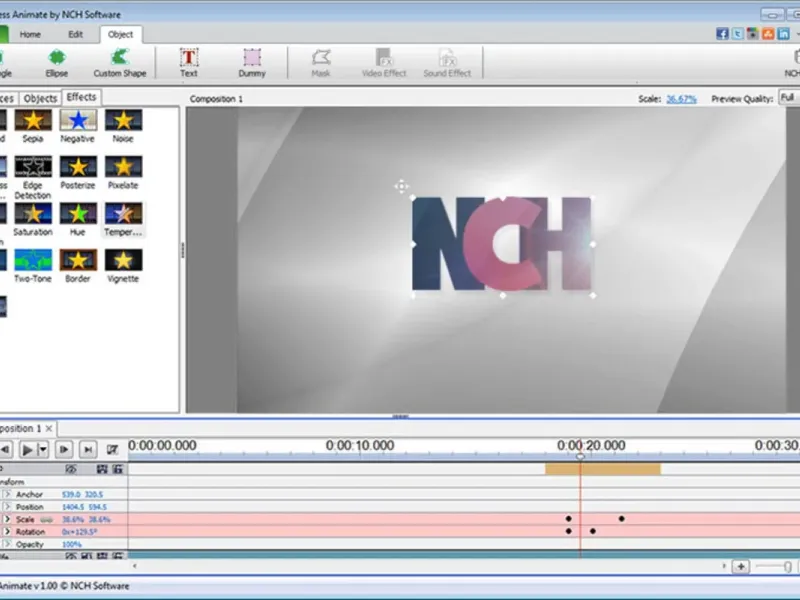The width and height of the screenshot is (800, 600).
Task: Open the Preview Quality dropdown
Action: (x=789, y=97)
